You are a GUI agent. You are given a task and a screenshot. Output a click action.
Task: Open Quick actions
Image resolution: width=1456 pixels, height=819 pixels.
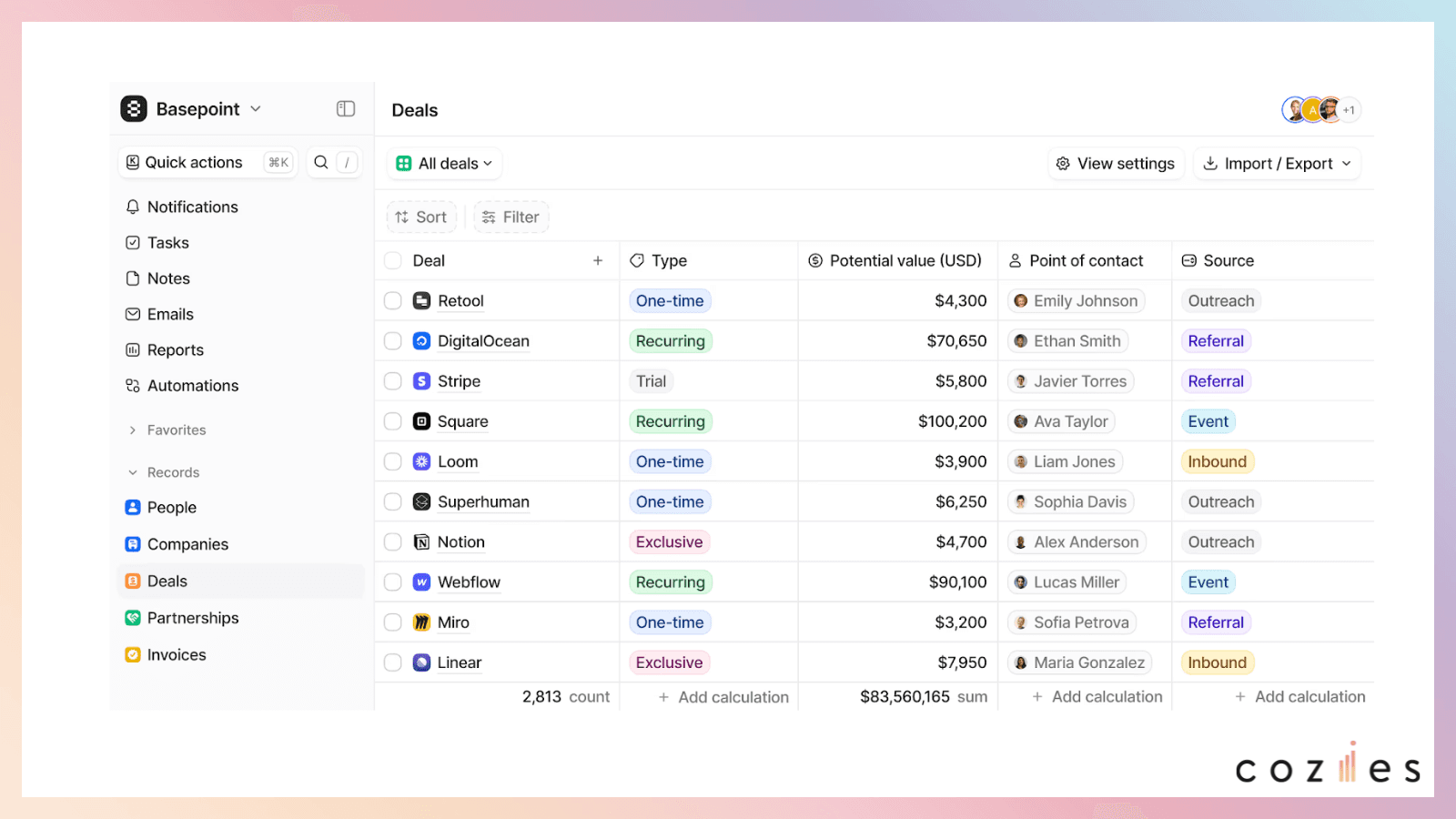[207, 163]
